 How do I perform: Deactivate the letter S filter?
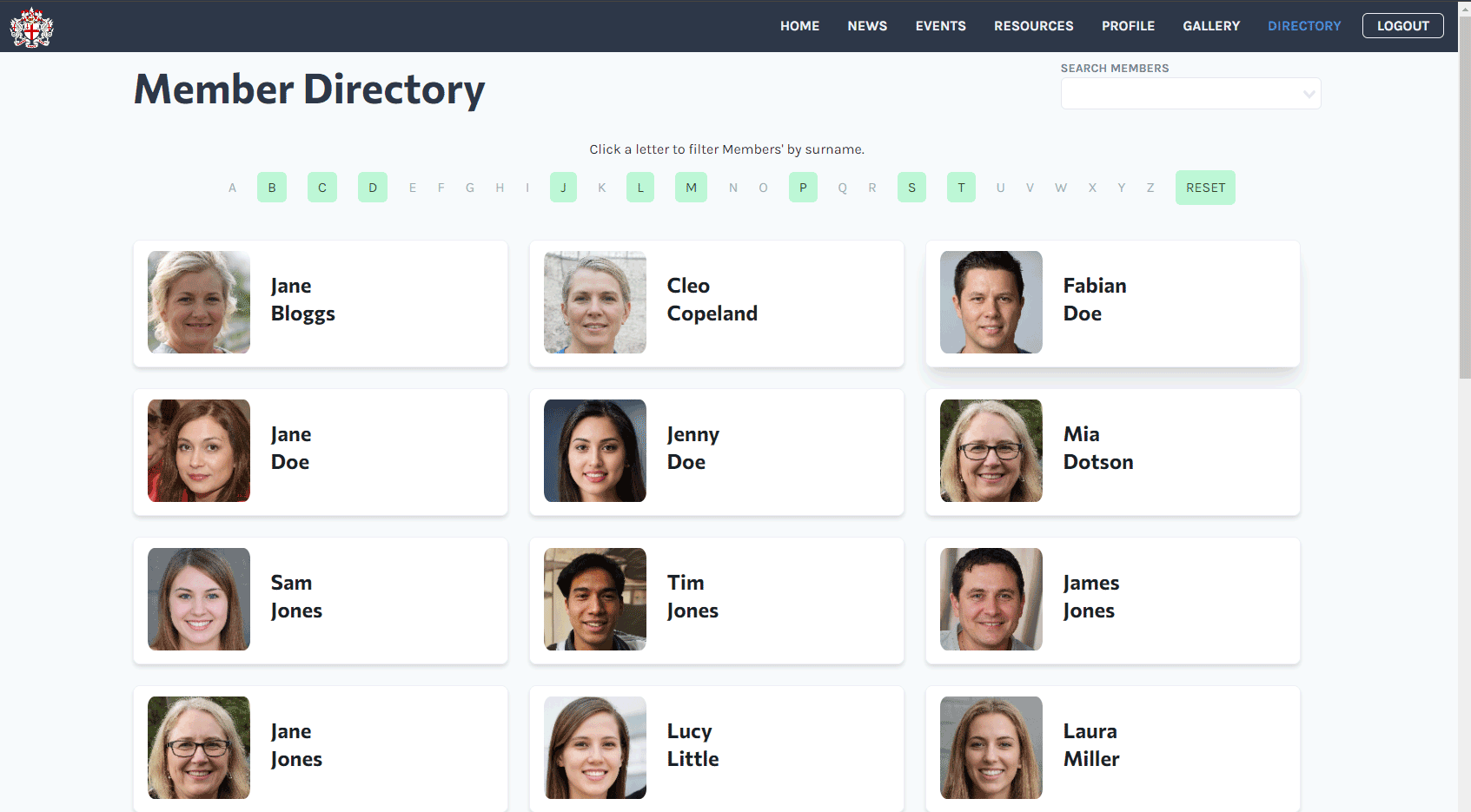click(x=911, y=187)
